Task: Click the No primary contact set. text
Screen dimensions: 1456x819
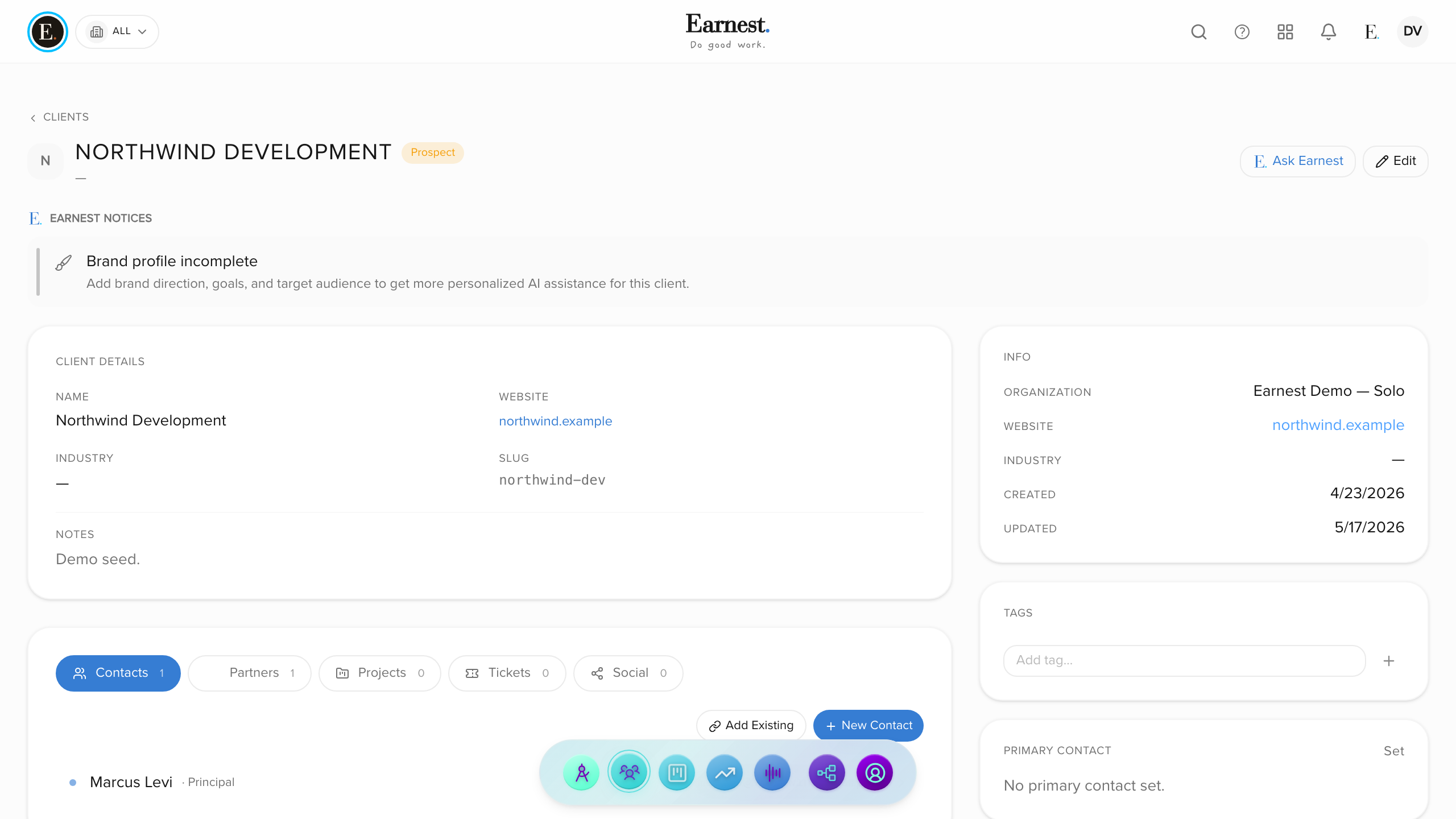Action: 1084,785
